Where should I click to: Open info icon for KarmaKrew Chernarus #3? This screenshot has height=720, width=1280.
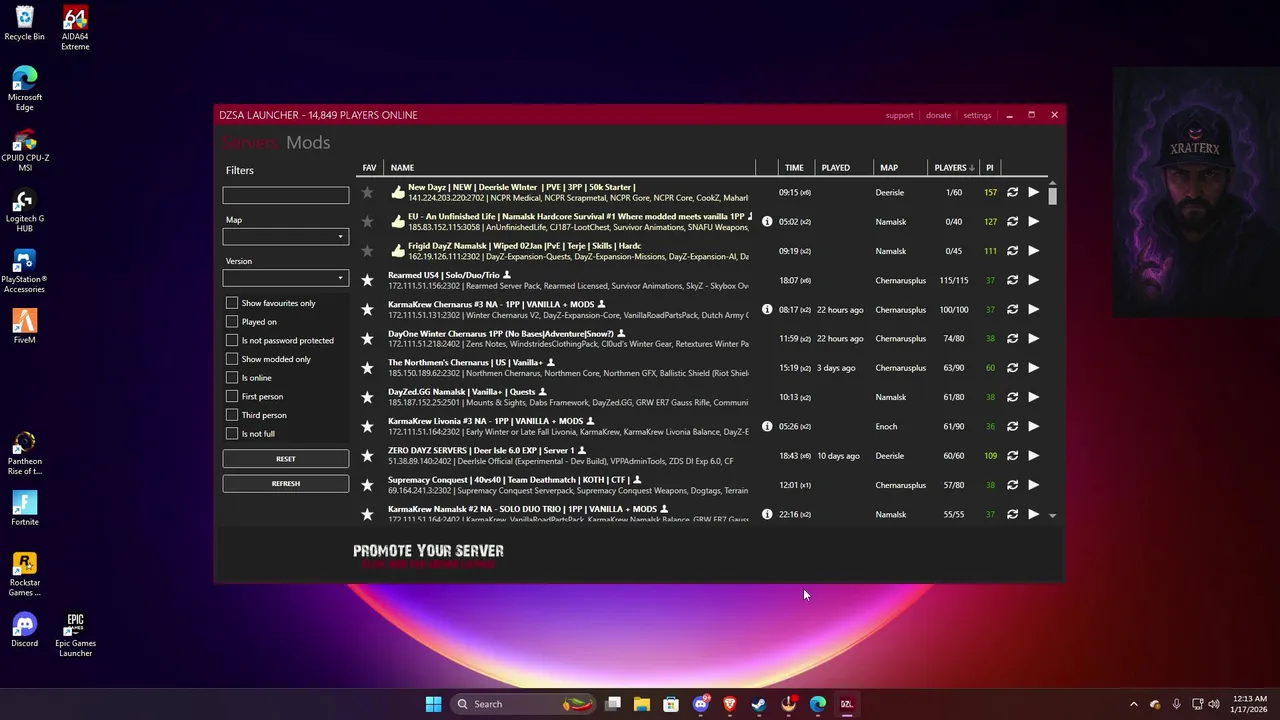coord(767,309)
